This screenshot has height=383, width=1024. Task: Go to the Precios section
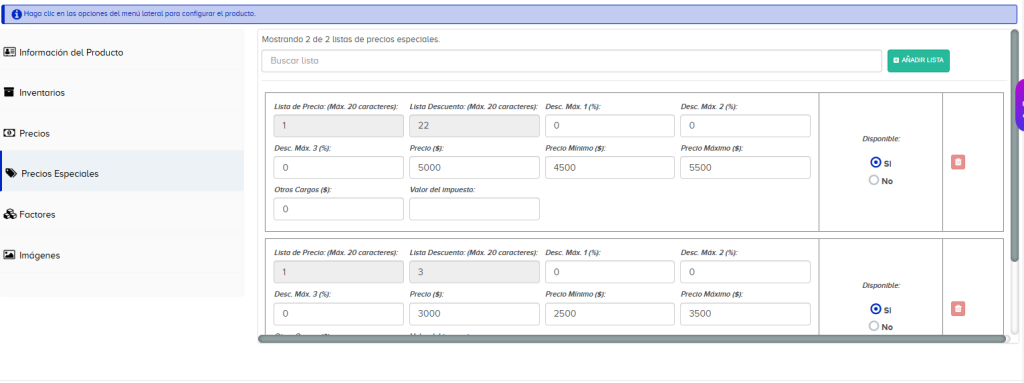coord(122,133)
